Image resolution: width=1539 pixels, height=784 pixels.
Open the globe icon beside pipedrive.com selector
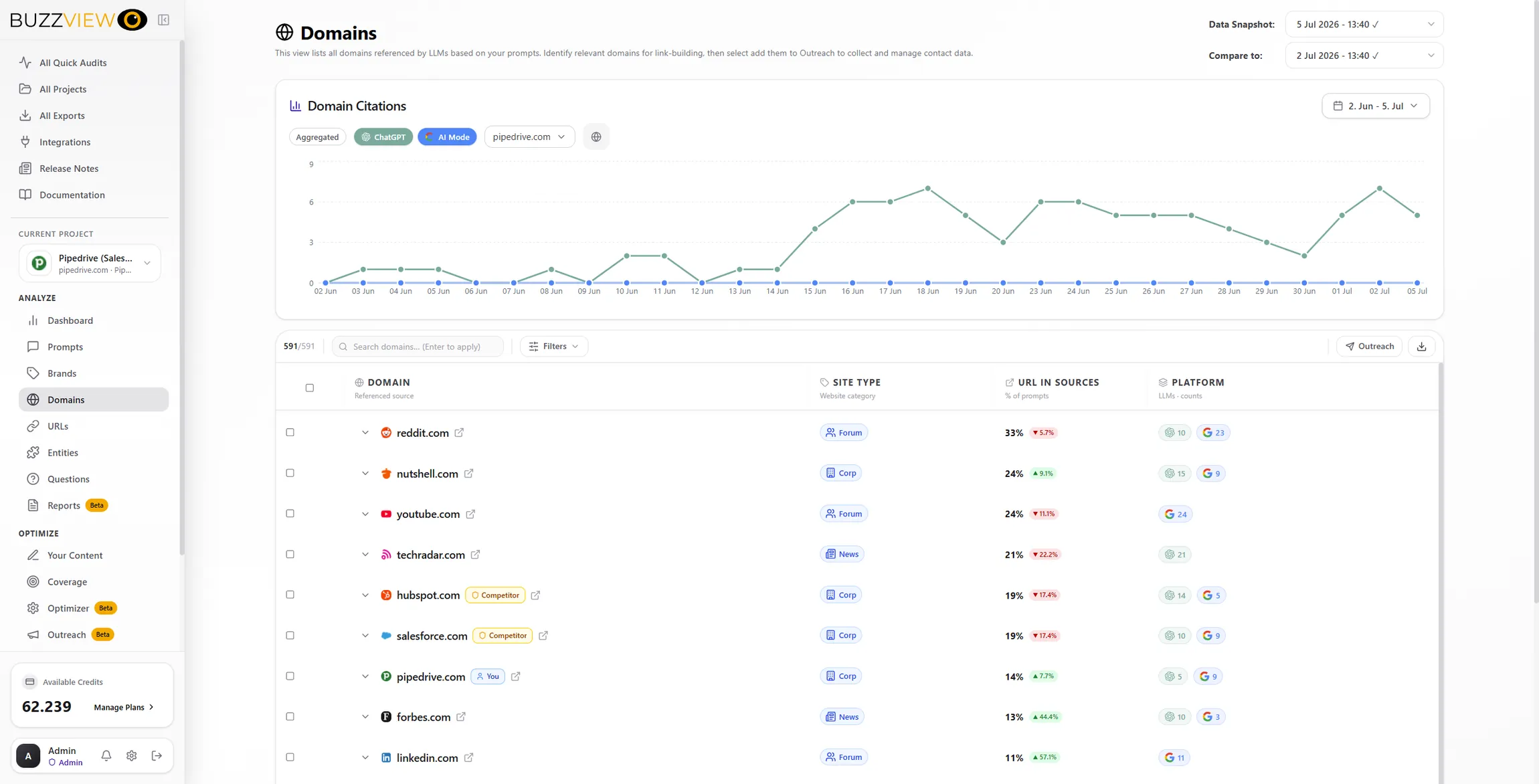(x=596, y=137)
